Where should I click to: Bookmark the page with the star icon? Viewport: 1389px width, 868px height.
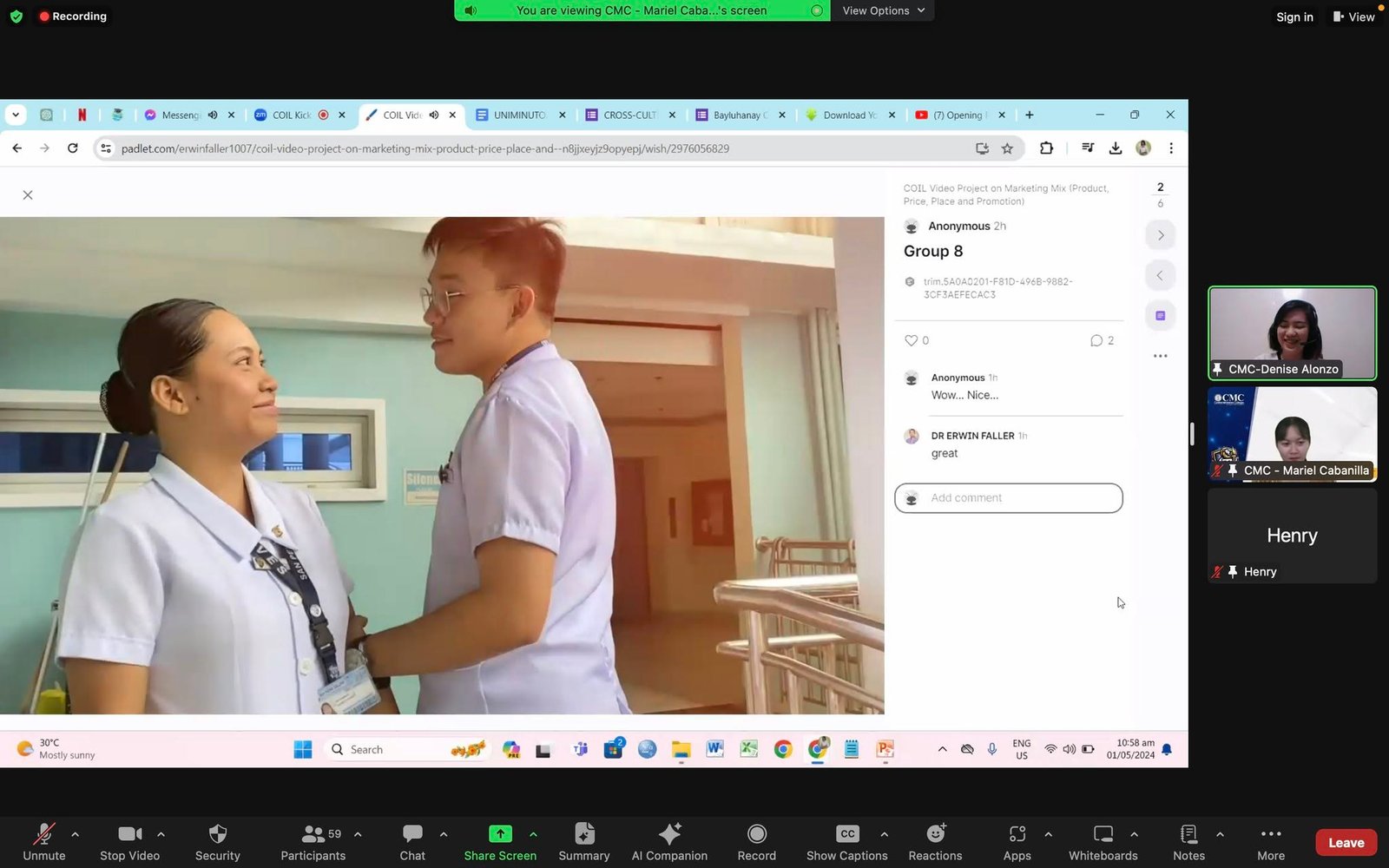(1007, 148)
